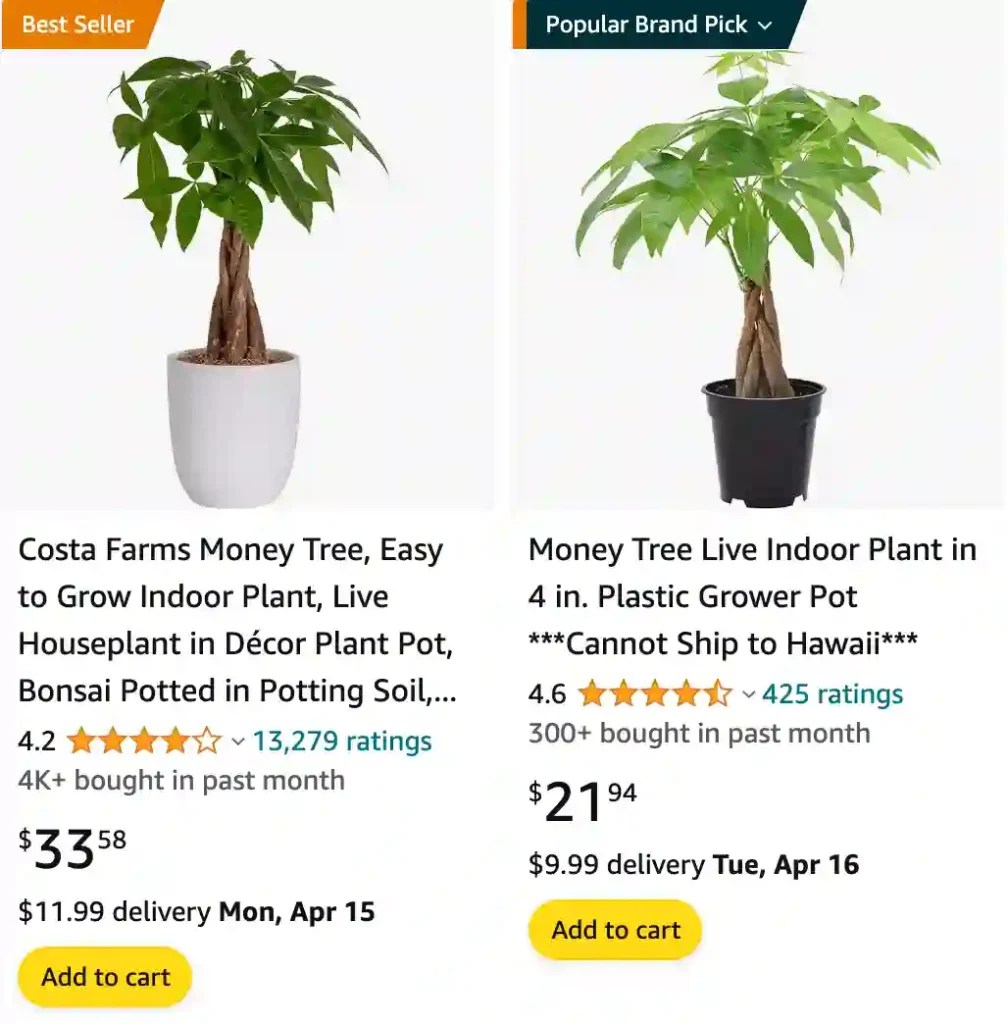Viewport: 1008px width, 1024px height.
Task: Click the orange star rating of Costa Farms tree
Action: tap(143, 741)
